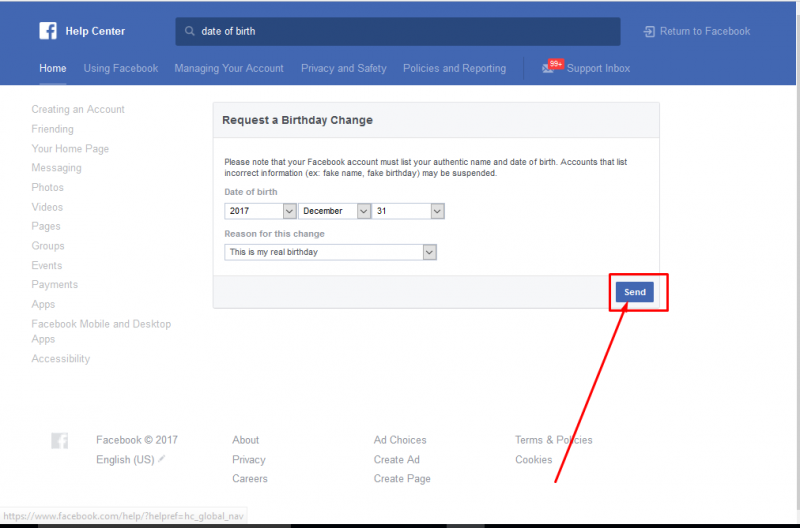Open the Payments topic

(55, 285)
